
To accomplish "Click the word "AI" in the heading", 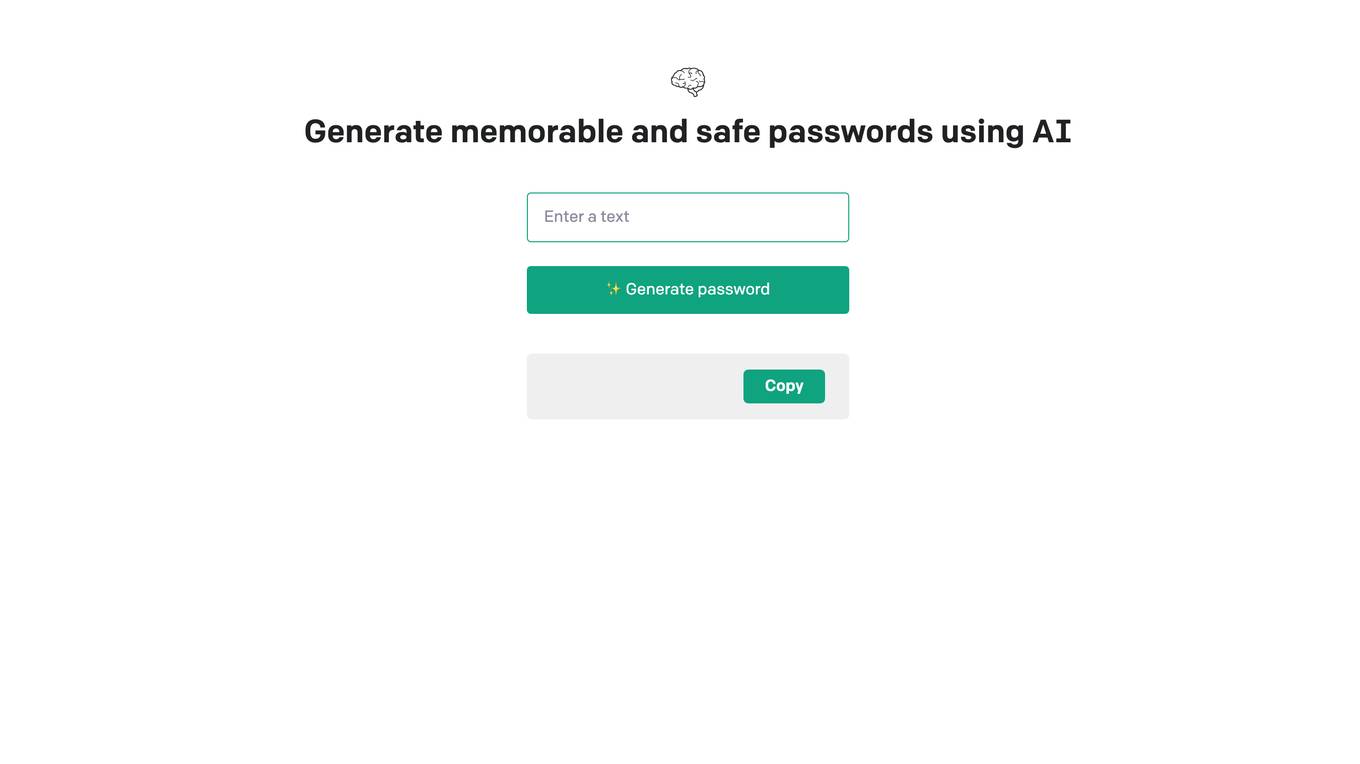I will pyautogui.click(x=1051, y=131).
